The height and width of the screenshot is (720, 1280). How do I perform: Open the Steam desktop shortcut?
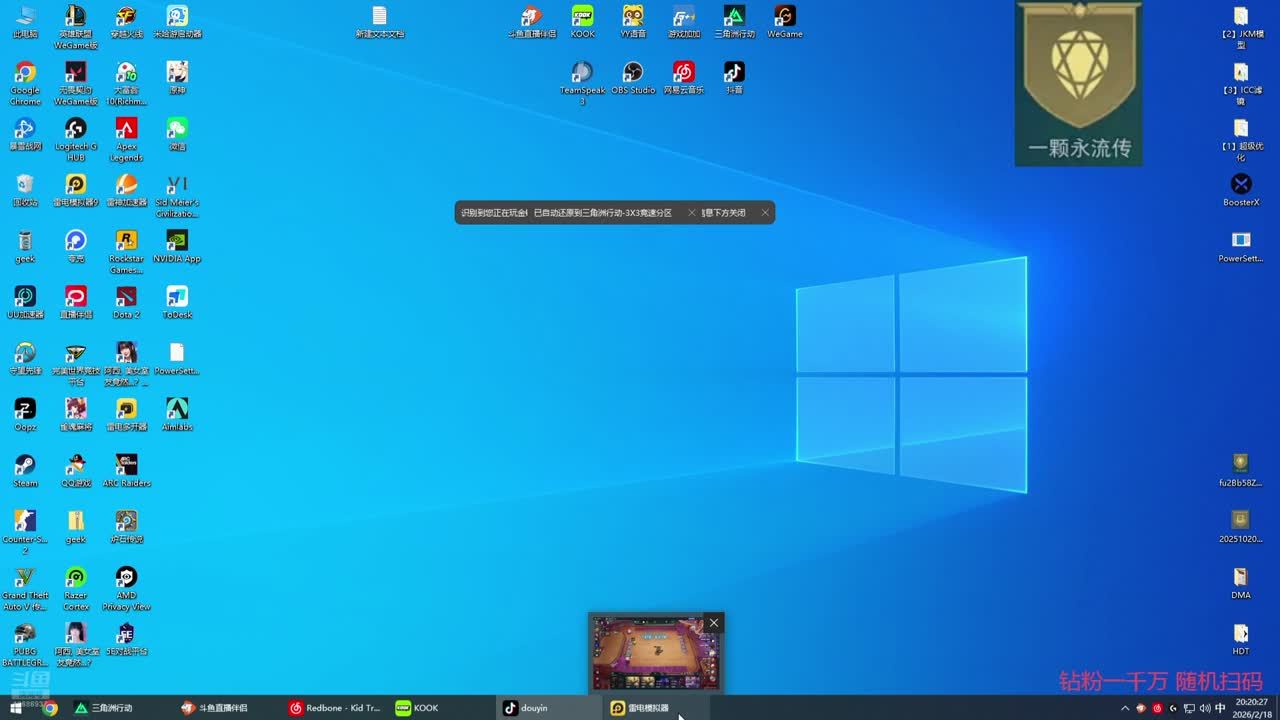(x=25, y=466)
